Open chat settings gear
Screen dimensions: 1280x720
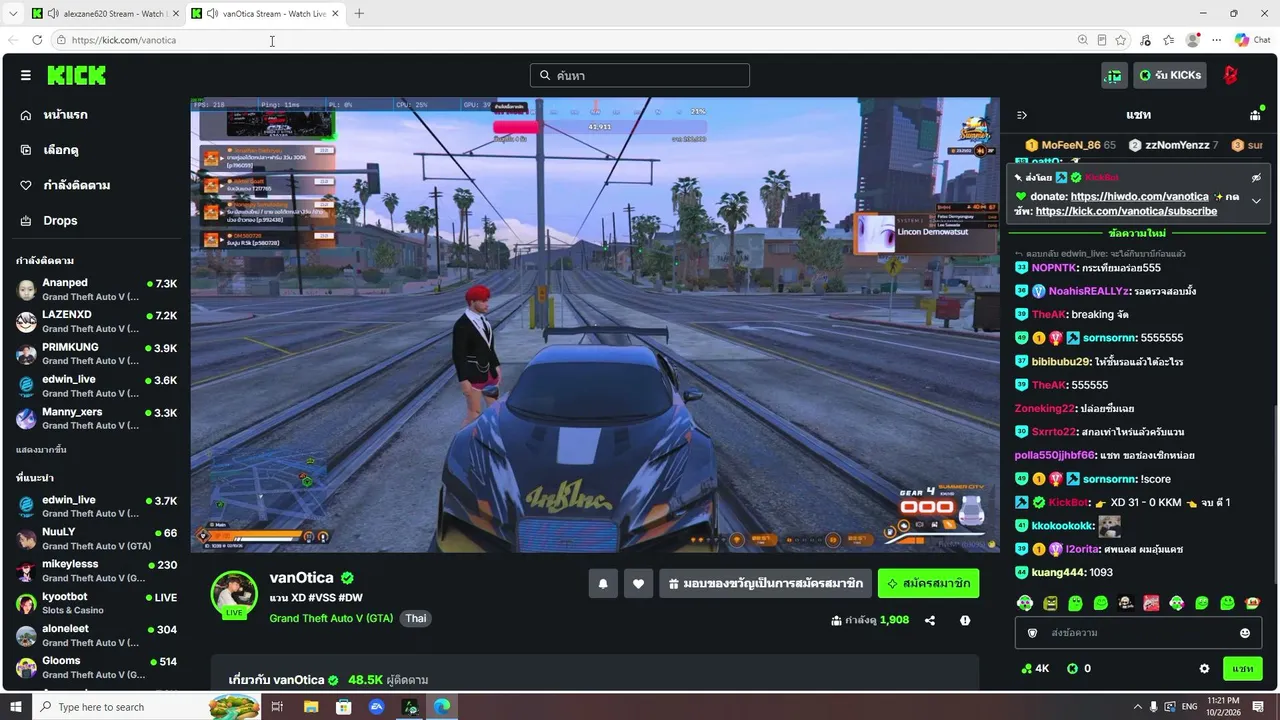1204,668
